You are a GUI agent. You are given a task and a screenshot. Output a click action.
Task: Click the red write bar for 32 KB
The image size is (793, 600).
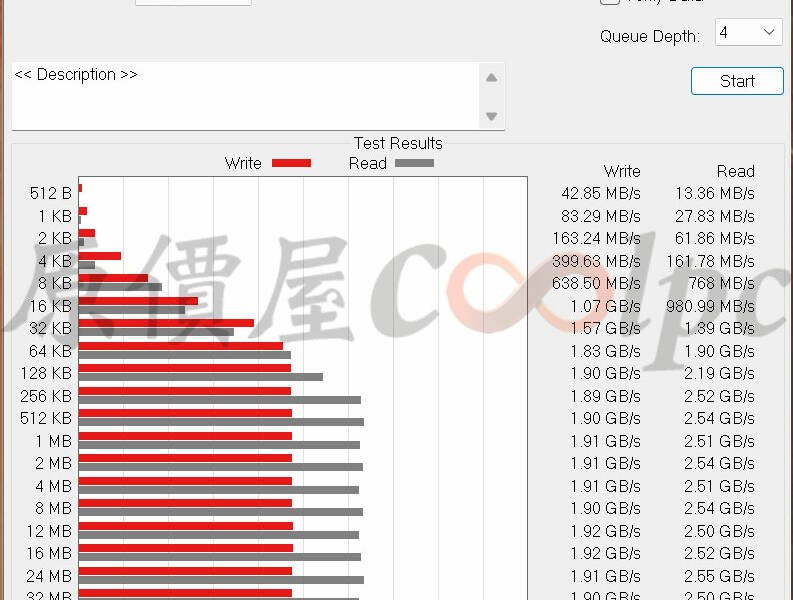point(166,323)
